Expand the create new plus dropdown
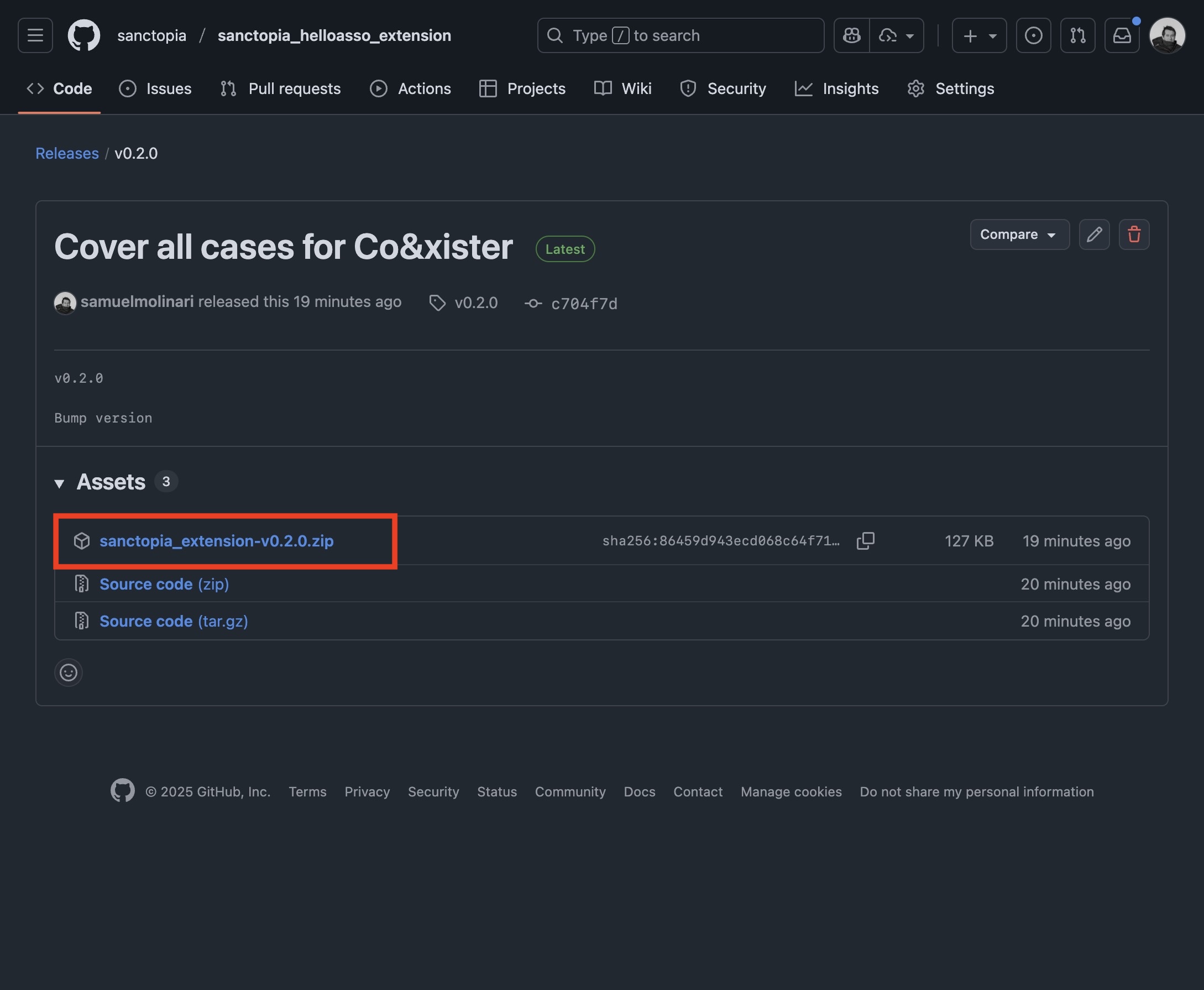 click(x=979, y=35)
